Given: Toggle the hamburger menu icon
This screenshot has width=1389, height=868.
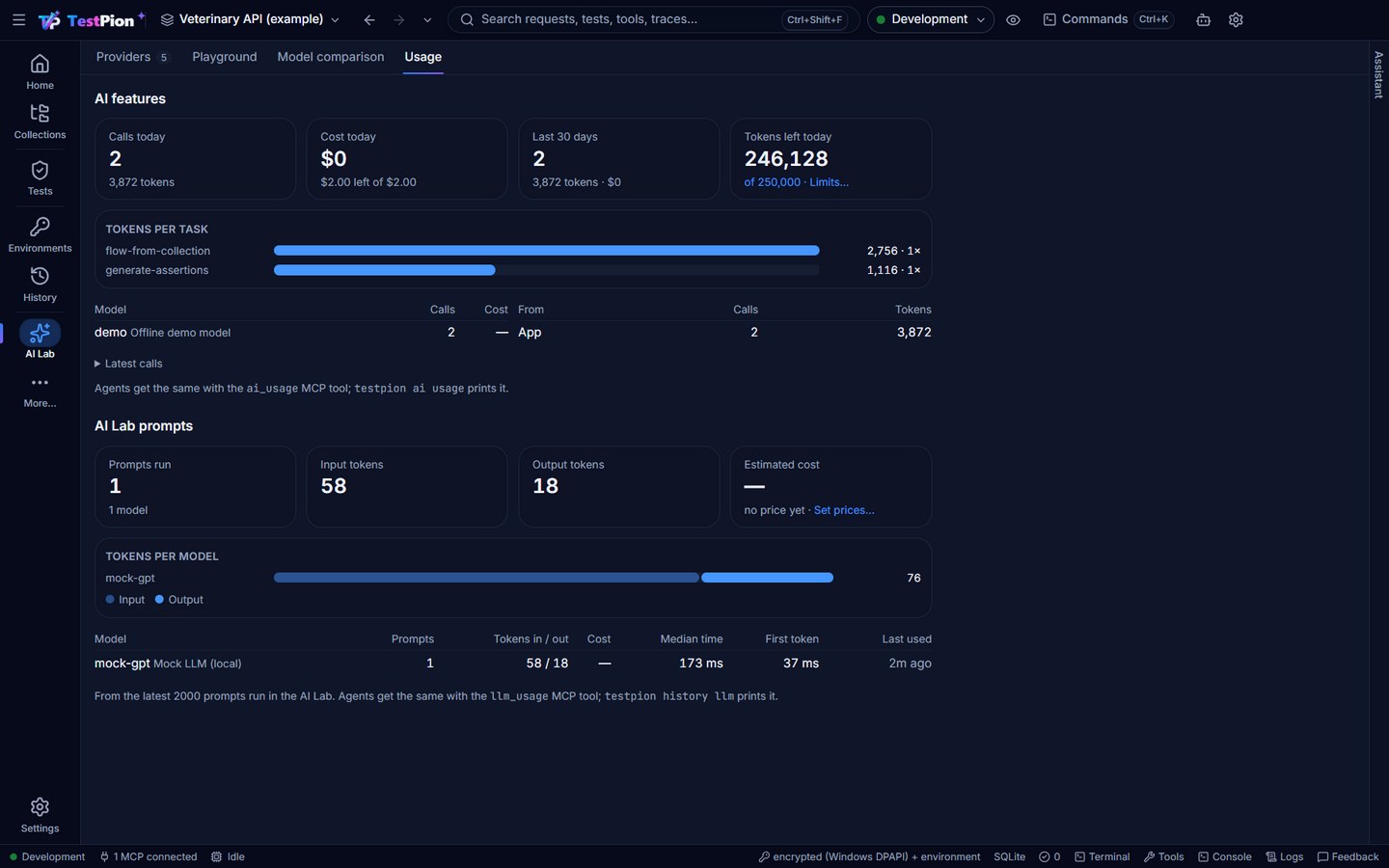Looking at the screenshot, I should 18,19.
